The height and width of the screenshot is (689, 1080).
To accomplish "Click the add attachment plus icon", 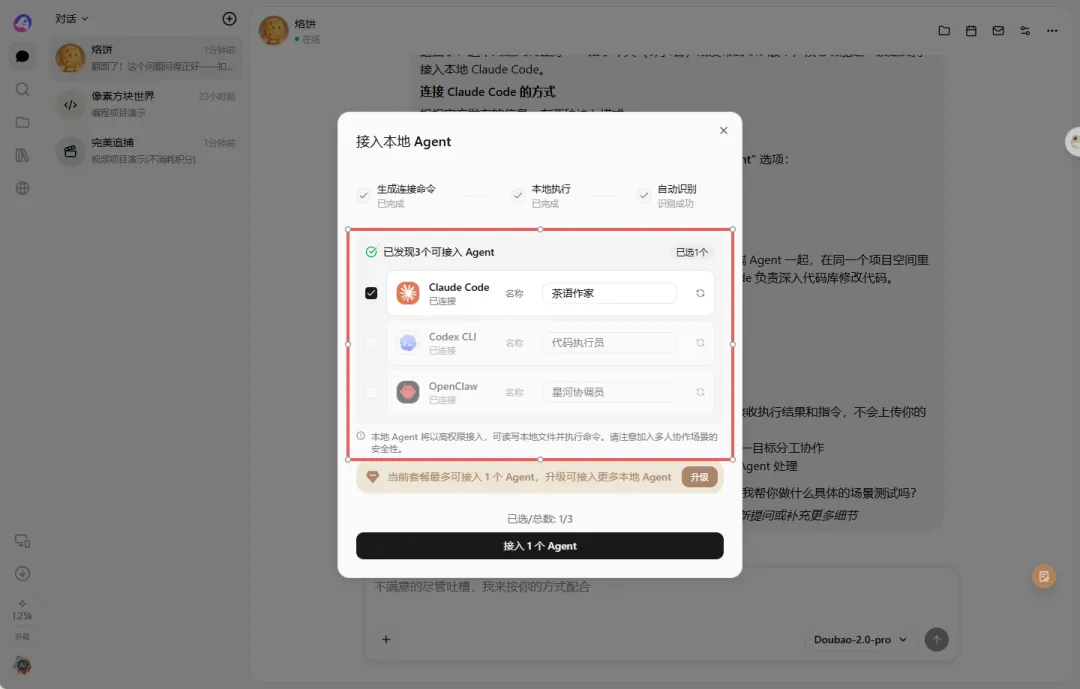I will pos(386,639).
